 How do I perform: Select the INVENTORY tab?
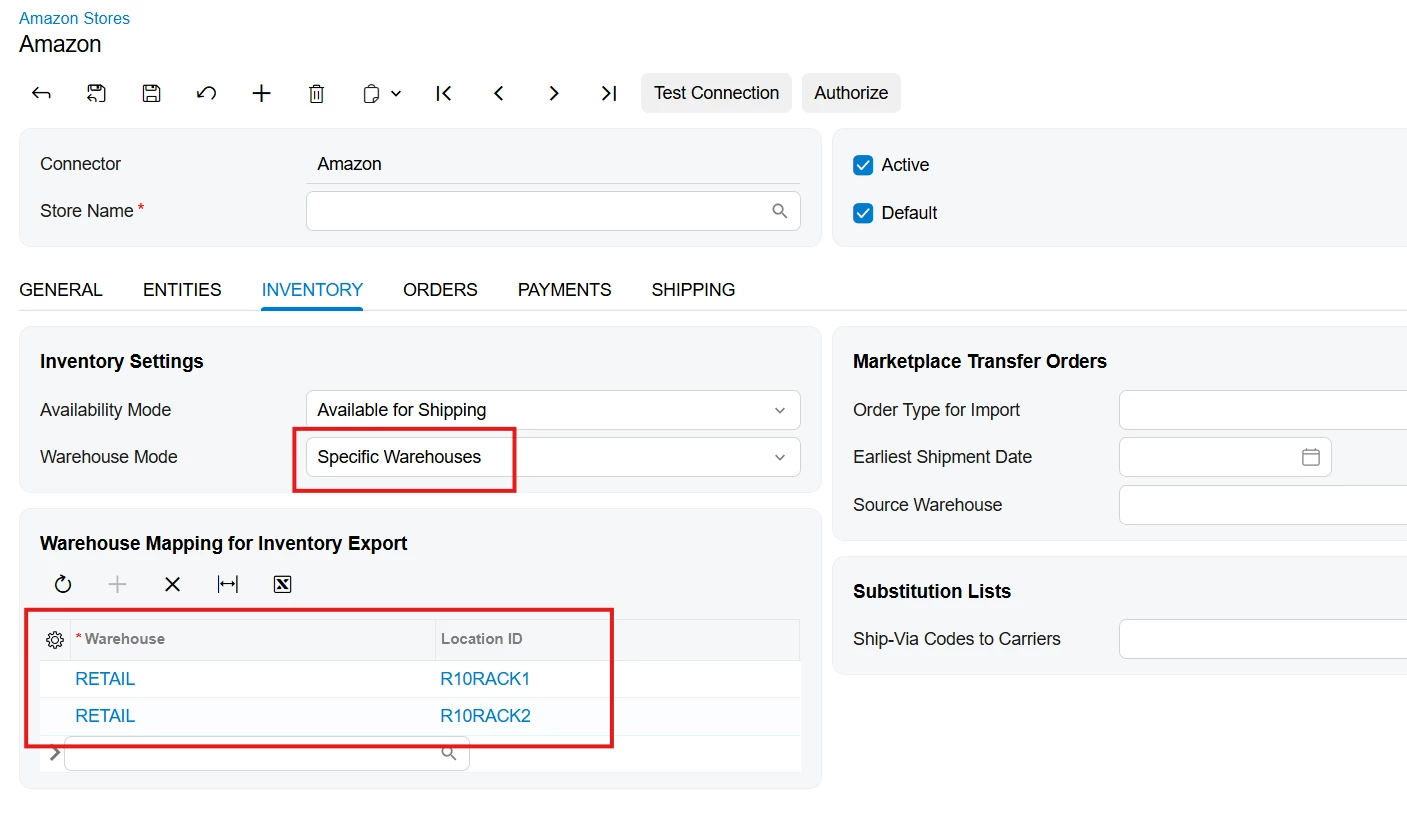[x=312, y=290]
